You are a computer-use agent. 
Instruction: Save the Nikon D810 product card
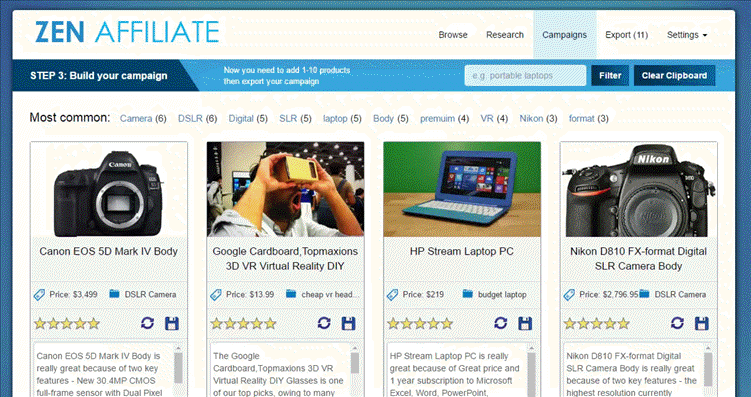click(x=702, y=323)
